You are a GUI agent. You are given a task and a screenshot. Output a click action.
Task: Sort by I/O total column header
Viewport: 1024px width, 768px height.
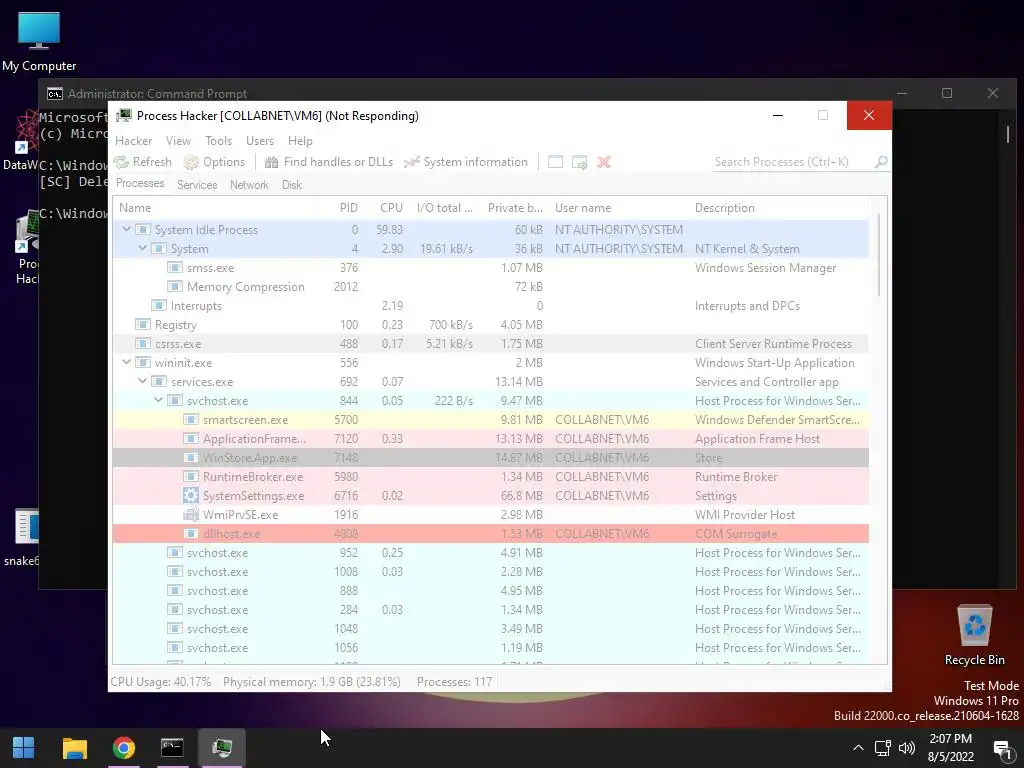coord(443,208)
